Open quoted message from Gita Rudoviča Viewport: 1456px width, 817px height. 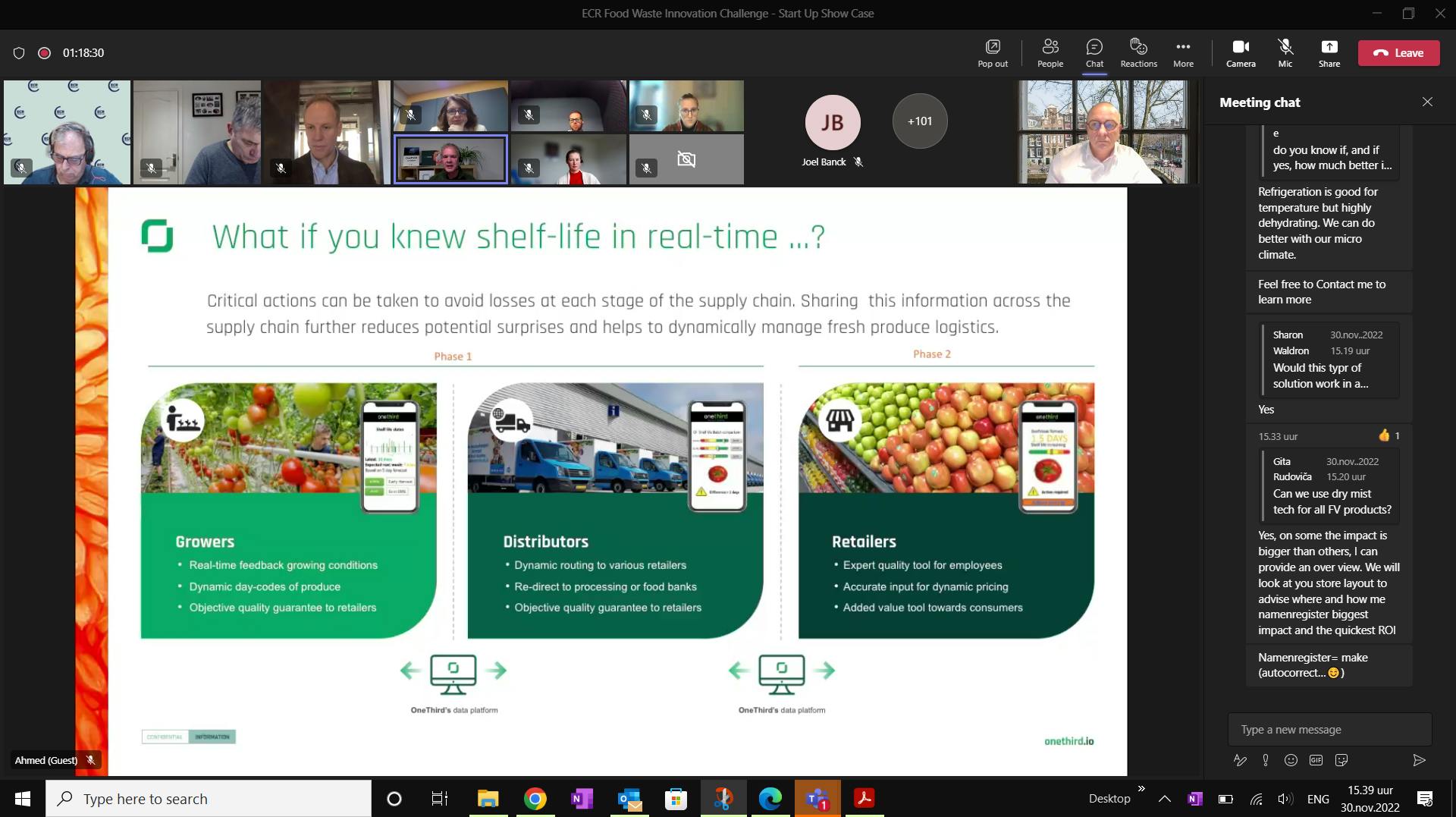pos(1330,485)
